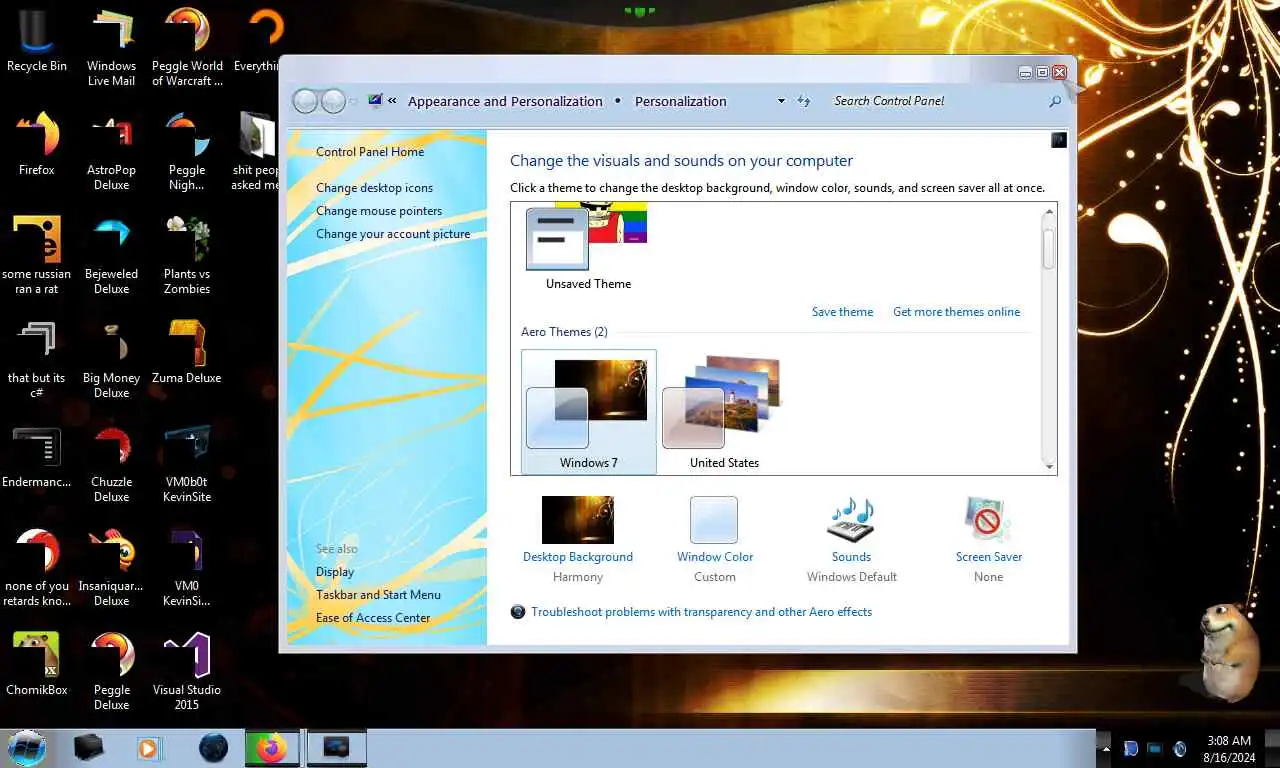
Task: Open recent pages dropdown beside Forward
Action: click(x=352, y=102)
